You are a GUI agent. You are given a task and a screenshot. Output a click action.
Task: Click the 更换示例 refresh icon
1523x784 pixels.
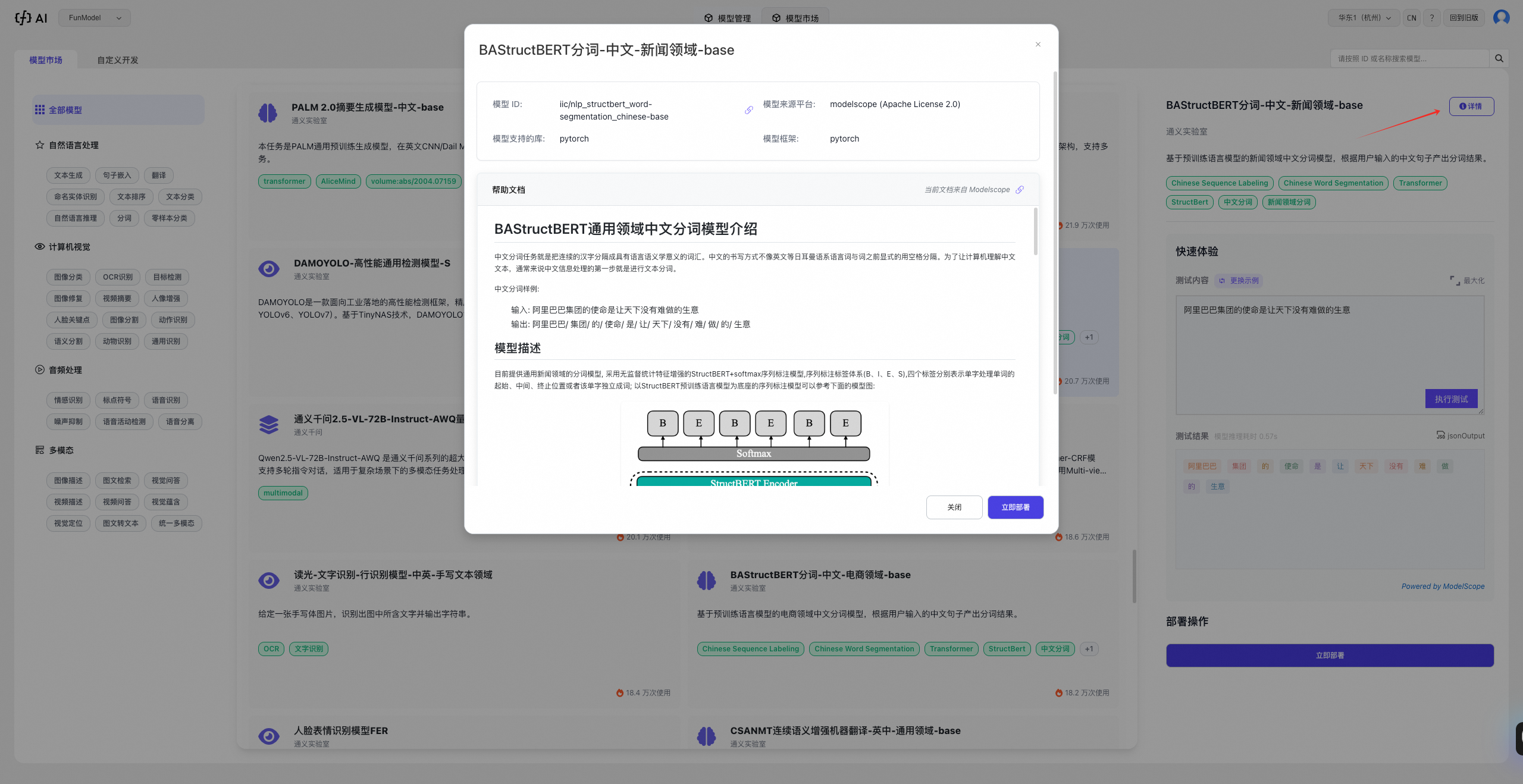tap(1222, 281)
